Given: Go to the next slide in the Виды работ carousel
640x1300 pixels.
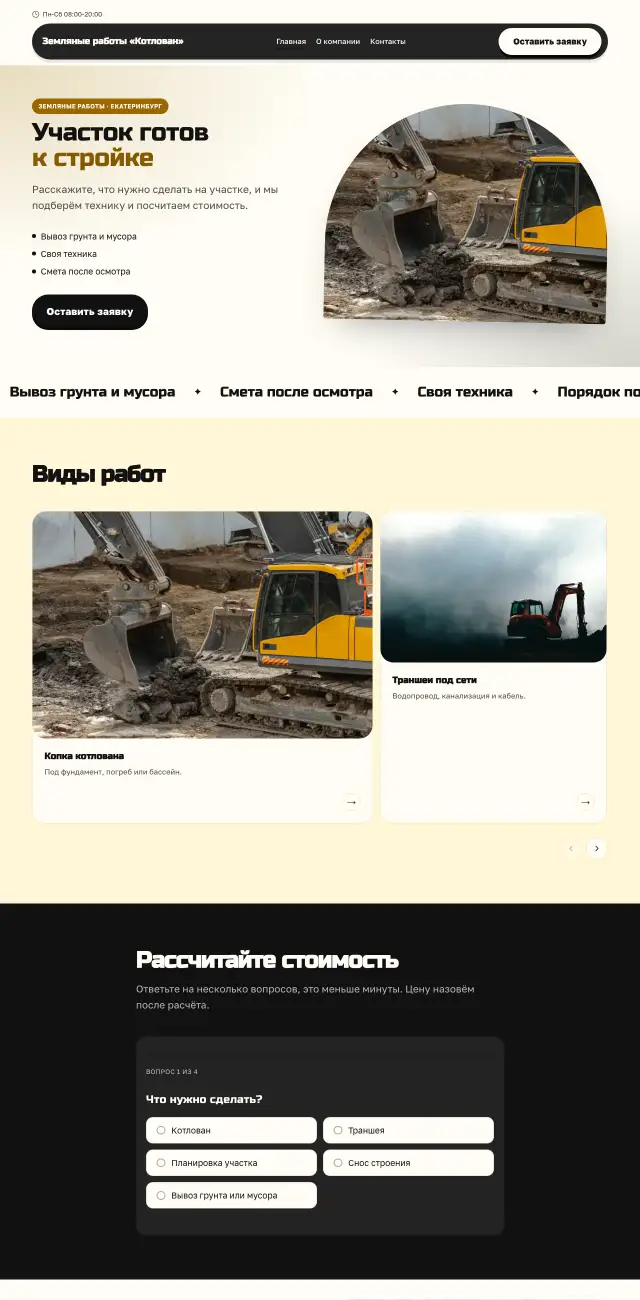Looking at the screenshot, I should (x=596, y=848).
